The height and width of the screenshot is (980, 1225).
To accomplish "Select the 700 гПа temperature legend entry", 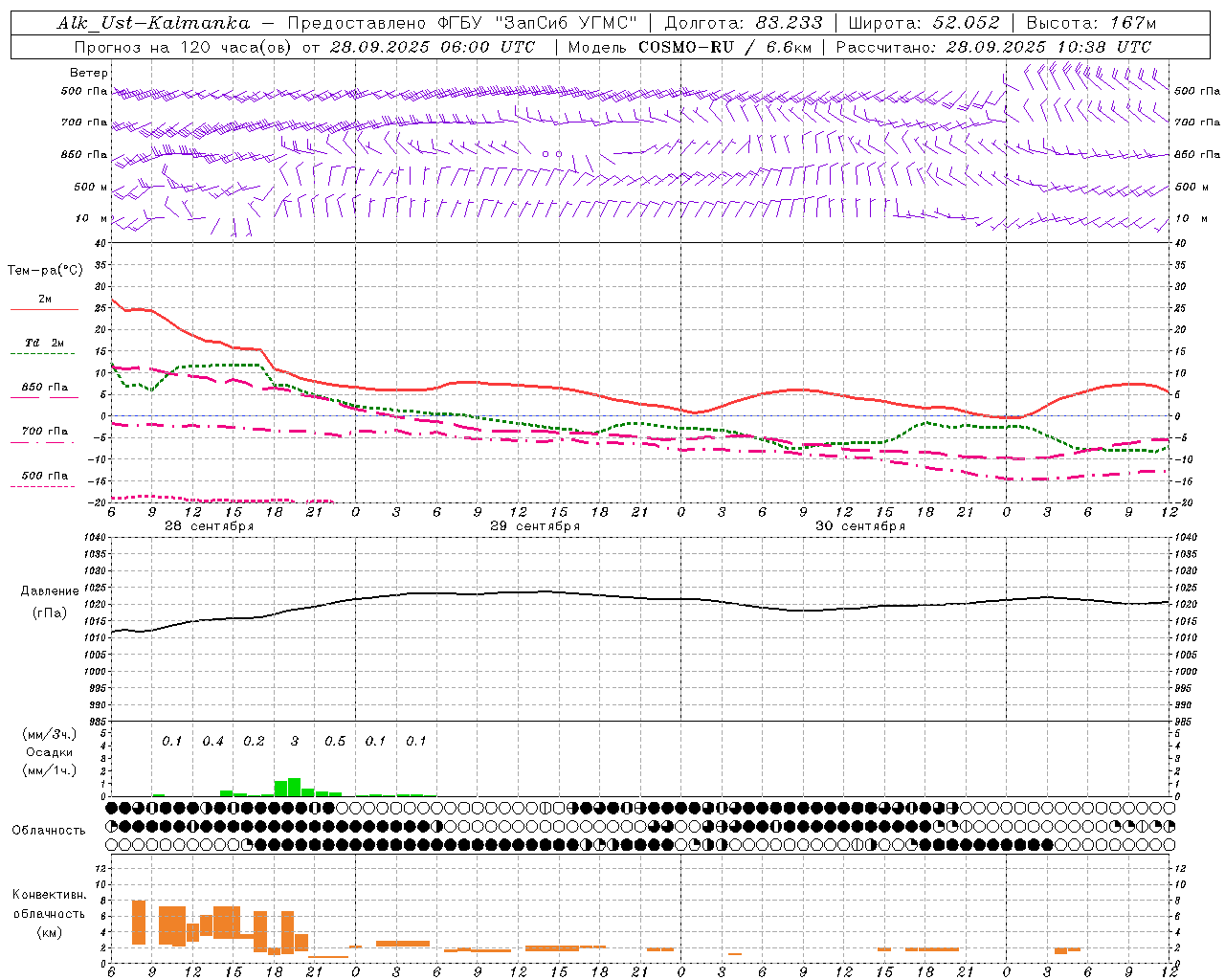I will pyautogui.click(x=45, y=433).
